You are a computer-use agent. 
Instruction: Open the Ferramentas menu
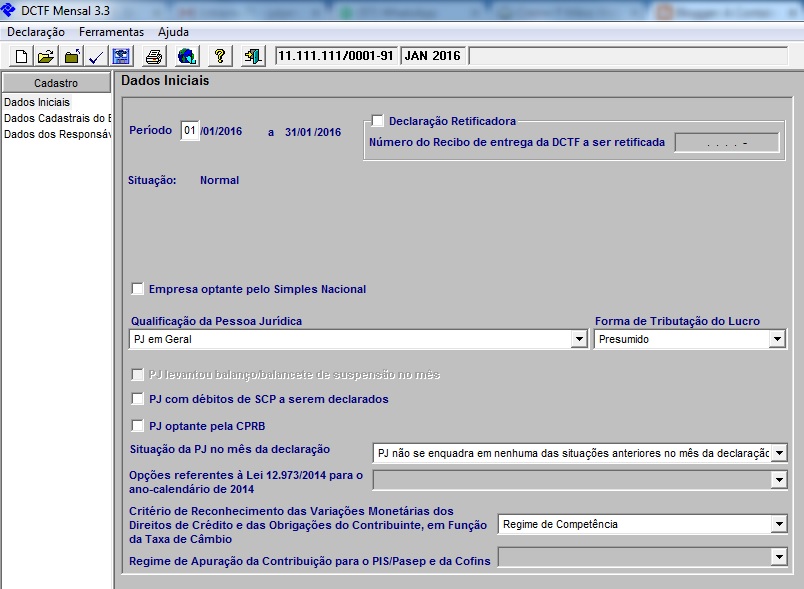pyautogui.click(x=111, y=31)
